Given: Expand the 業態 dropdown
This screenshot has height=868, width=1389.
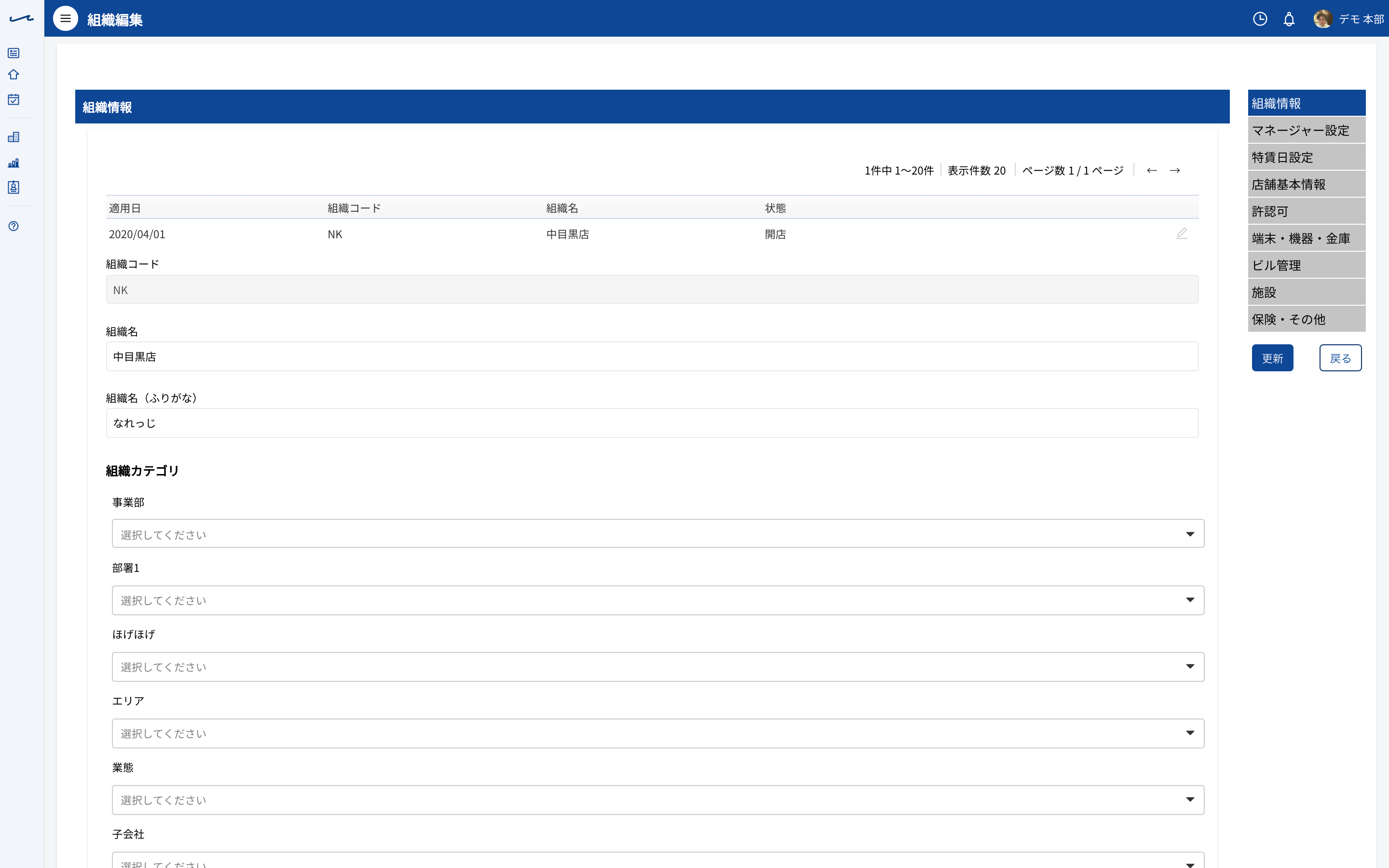Looking at the screenshot, I should (658, 800).
